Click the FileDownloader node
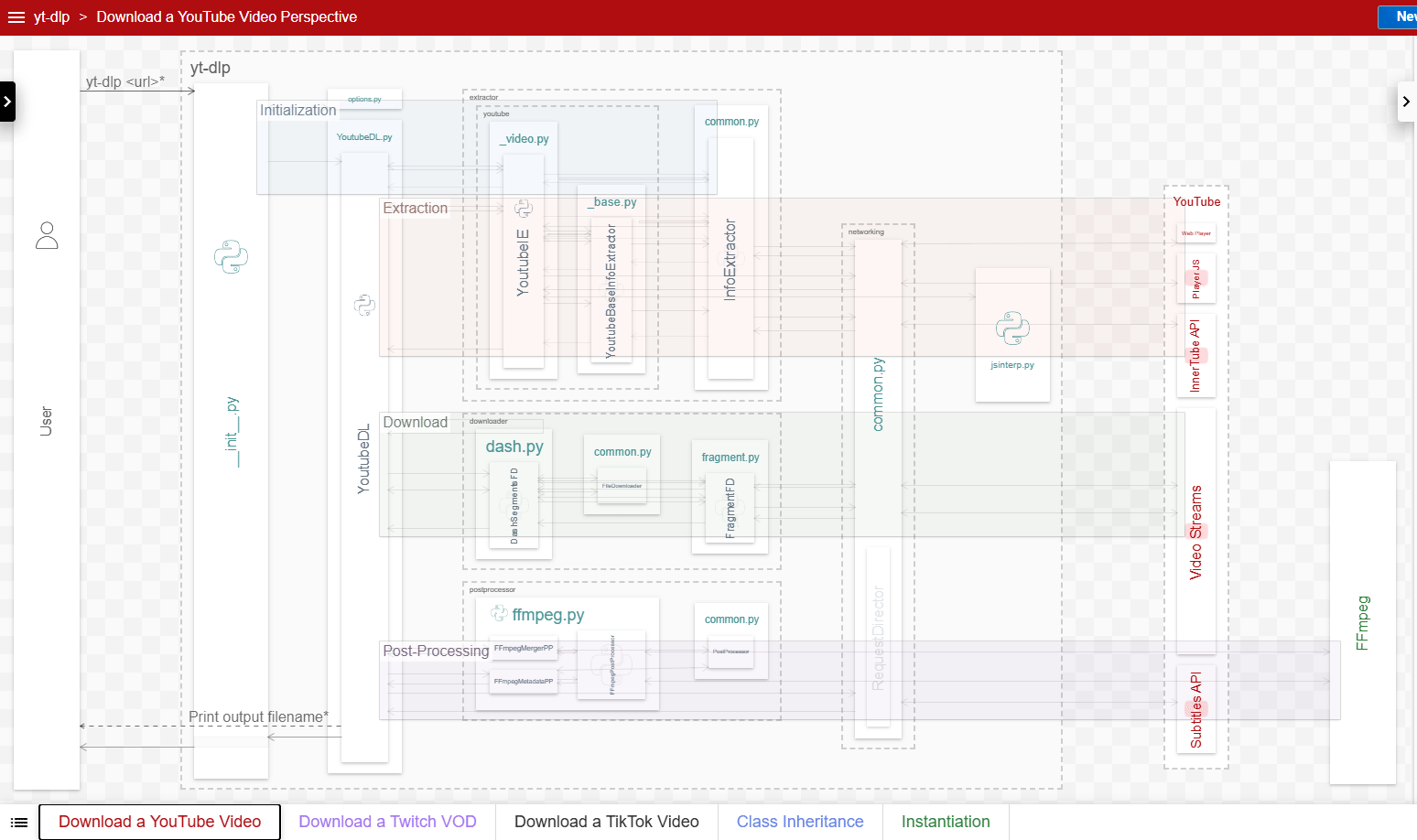The height and width of the screenshot is (840, 1417). point(622,486)
